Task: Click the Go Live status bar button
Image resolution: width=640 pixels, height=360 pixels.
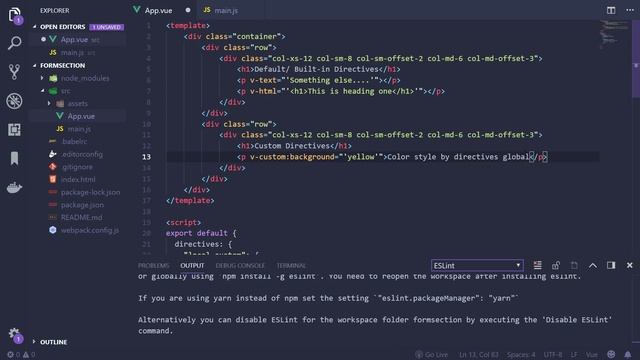Action: 431,355
